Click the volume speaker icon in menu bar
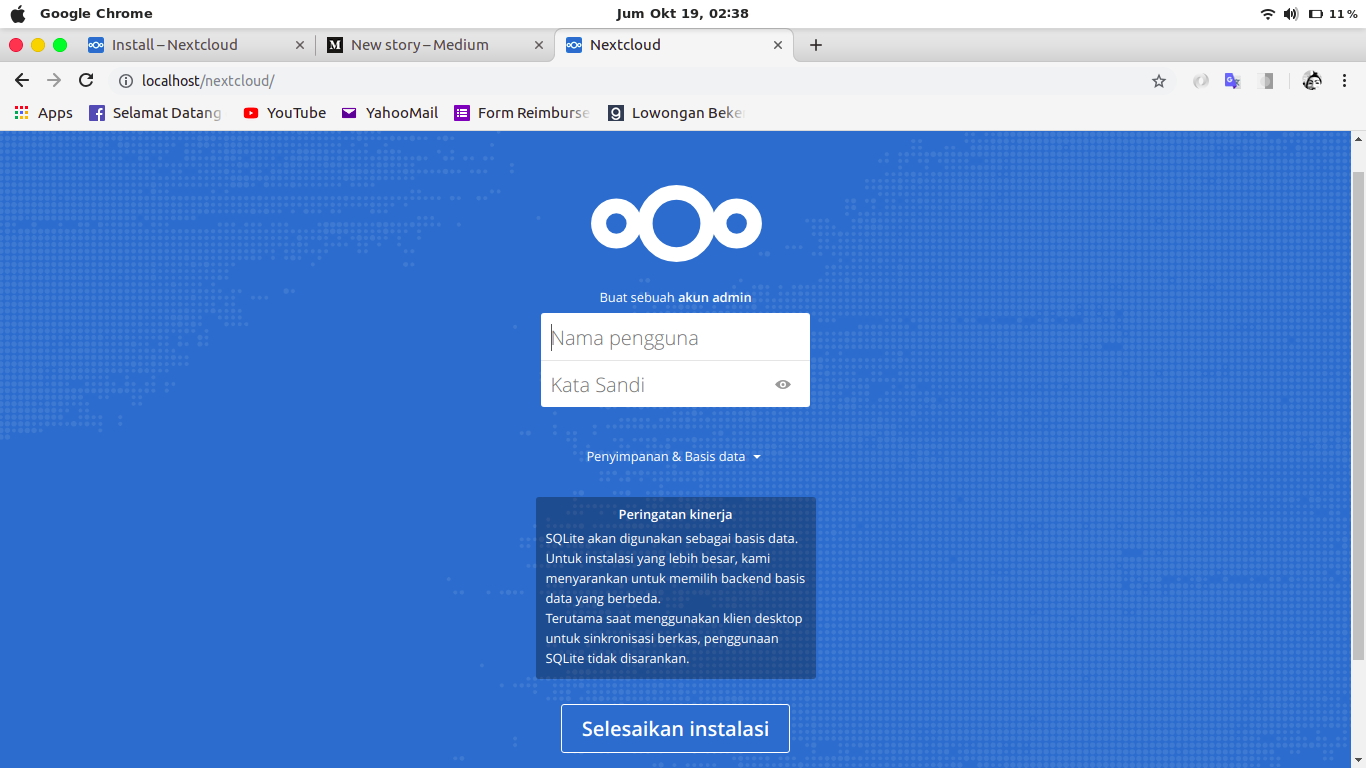This screenshot has width=1366, height=768. tap(1291, 14)
